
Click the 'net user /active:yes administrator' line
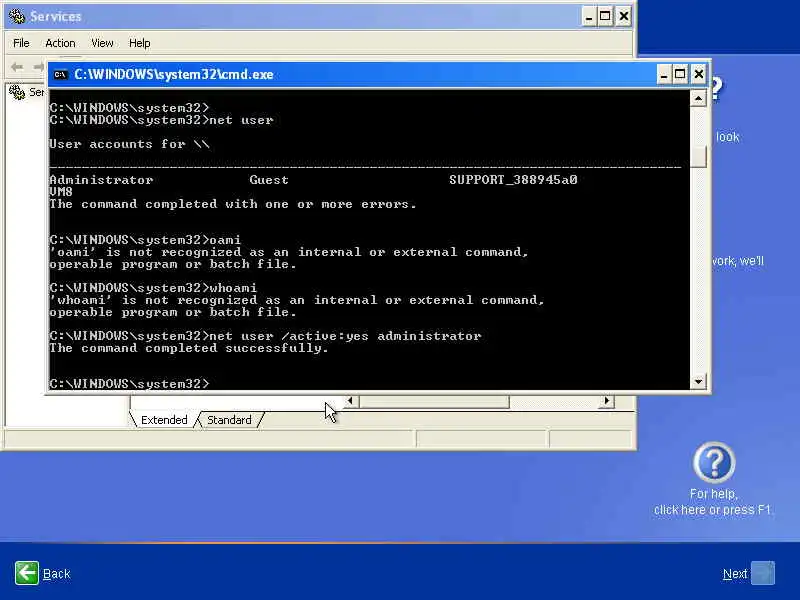265,336
